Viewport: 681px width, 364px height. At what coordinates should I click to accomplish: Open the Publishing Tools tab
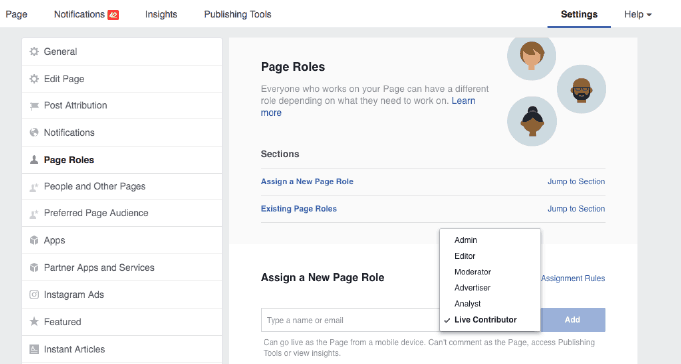(x=238, y=14)
